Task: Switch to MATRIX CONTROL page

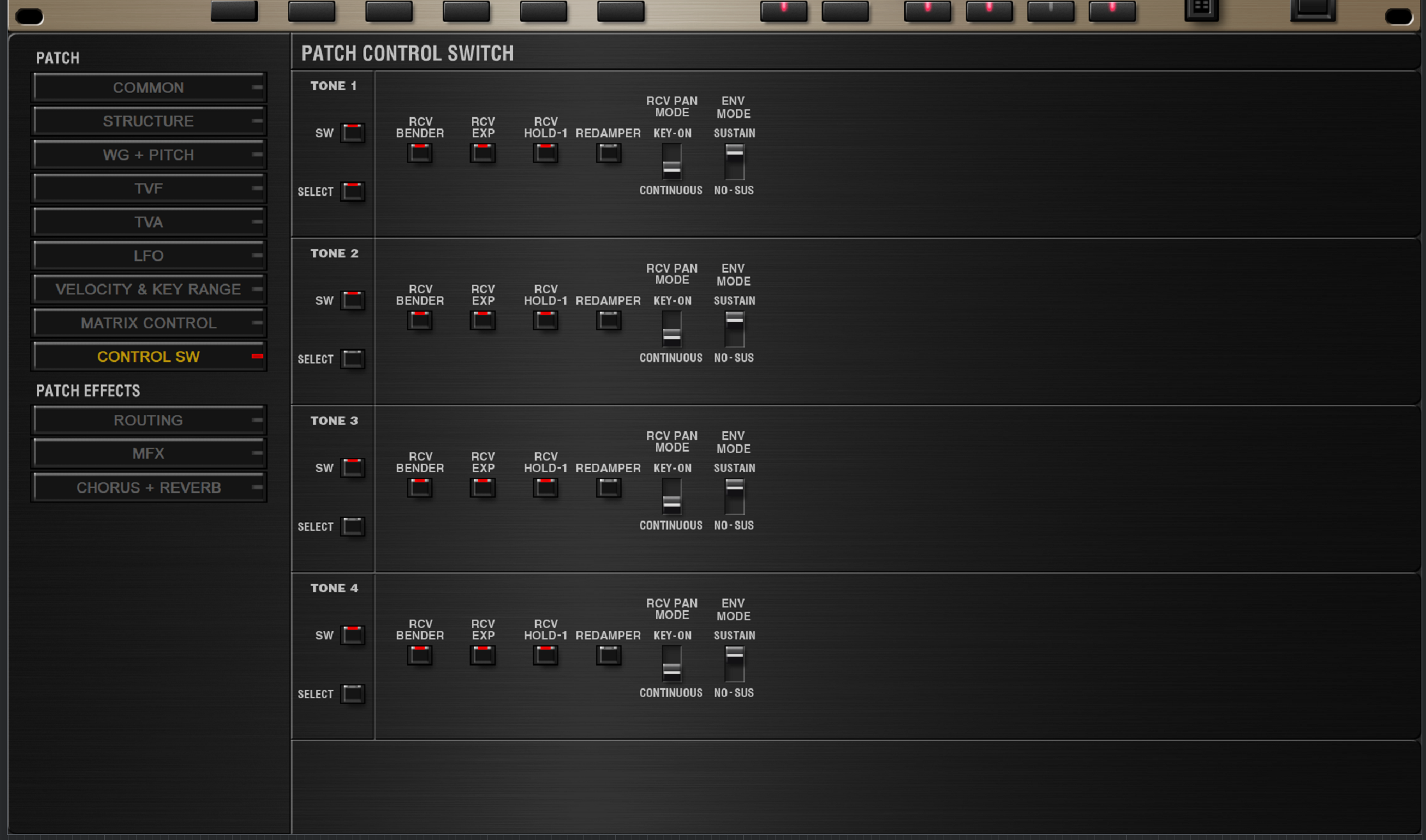Action: click(x=148, y=323)
